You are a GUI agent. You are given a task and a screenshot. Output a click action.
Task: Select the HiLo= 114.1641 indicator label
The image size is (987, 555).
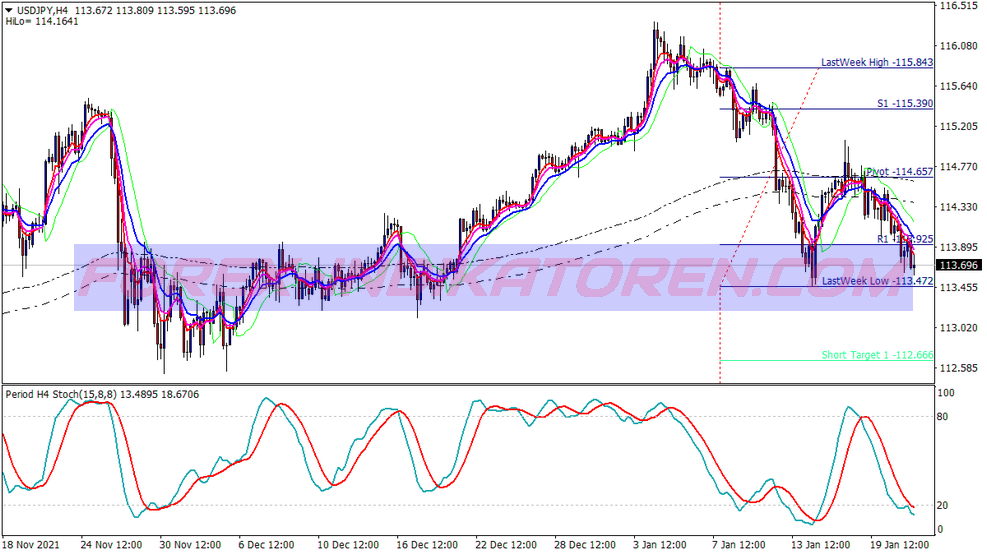[x=42, y=21]
